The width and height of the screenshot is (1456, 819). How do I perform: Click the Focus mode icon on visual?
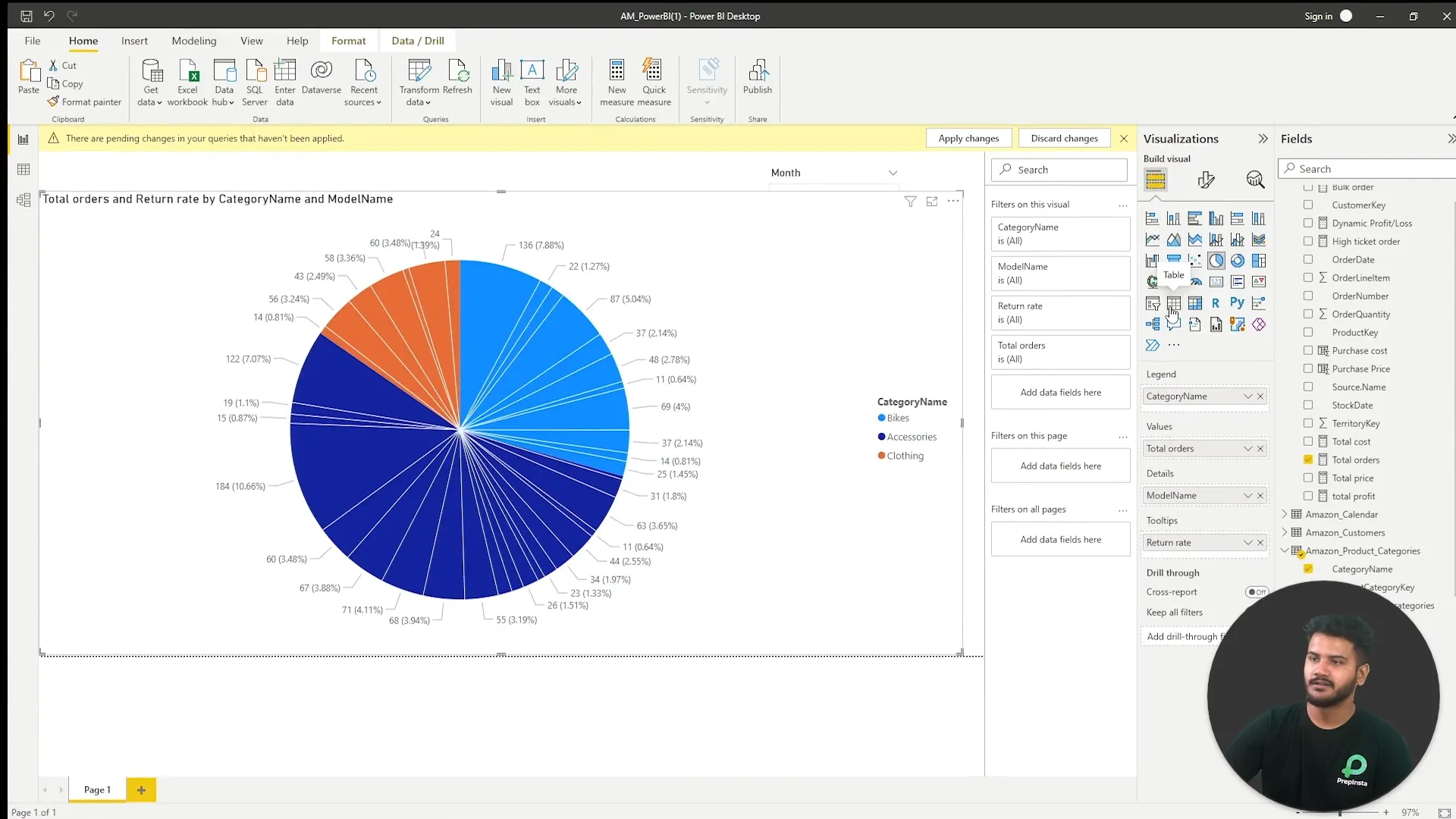(x=932, y=201)
